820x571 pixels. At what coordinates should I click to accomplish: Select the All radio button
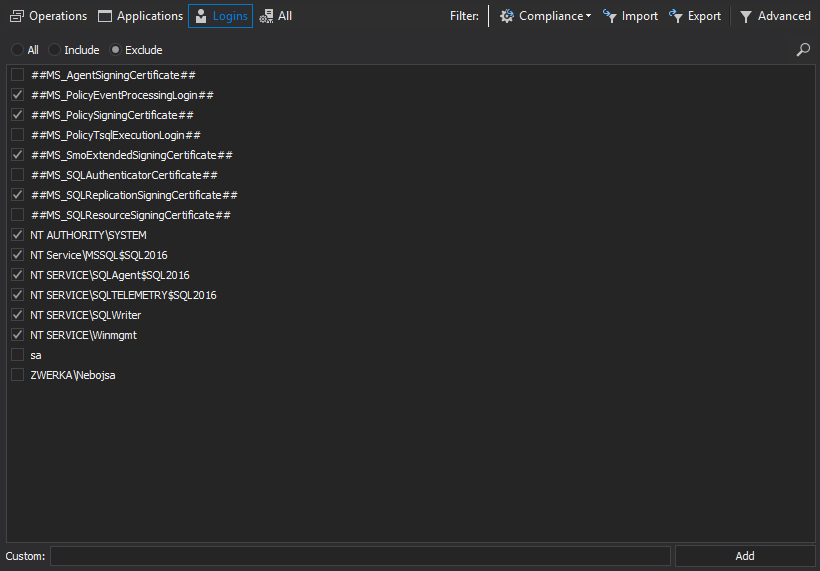17,50
